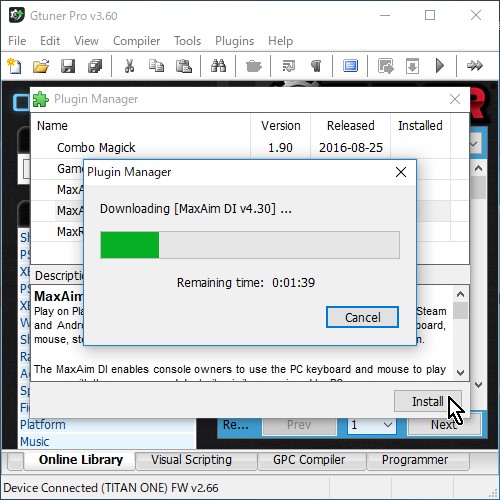
Task: Click the Gtuner Pro app icon
Action: pyautogui.click(x=16, y=15)
